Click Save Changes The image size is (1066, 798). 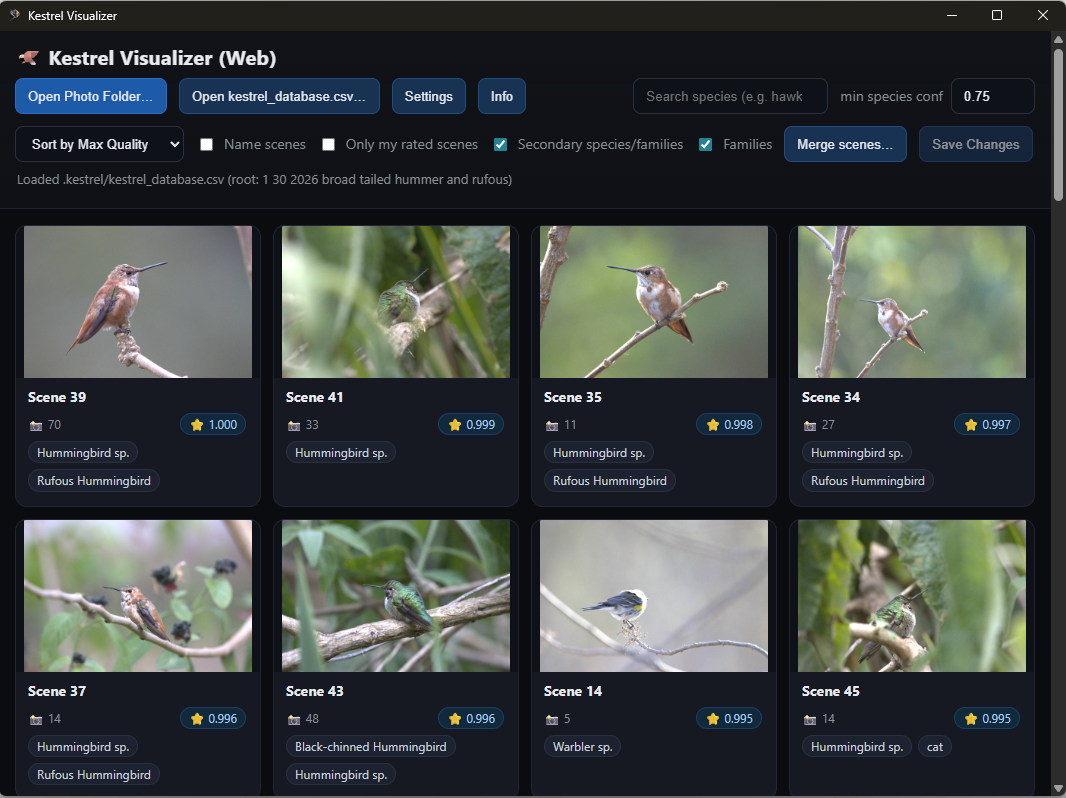(975, 144)
